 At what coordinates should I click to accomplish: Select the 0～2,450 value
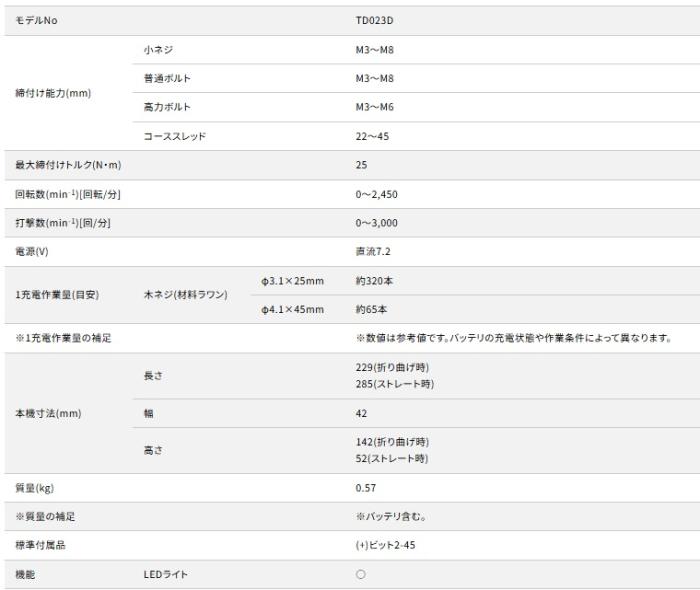tap(376, 195)
